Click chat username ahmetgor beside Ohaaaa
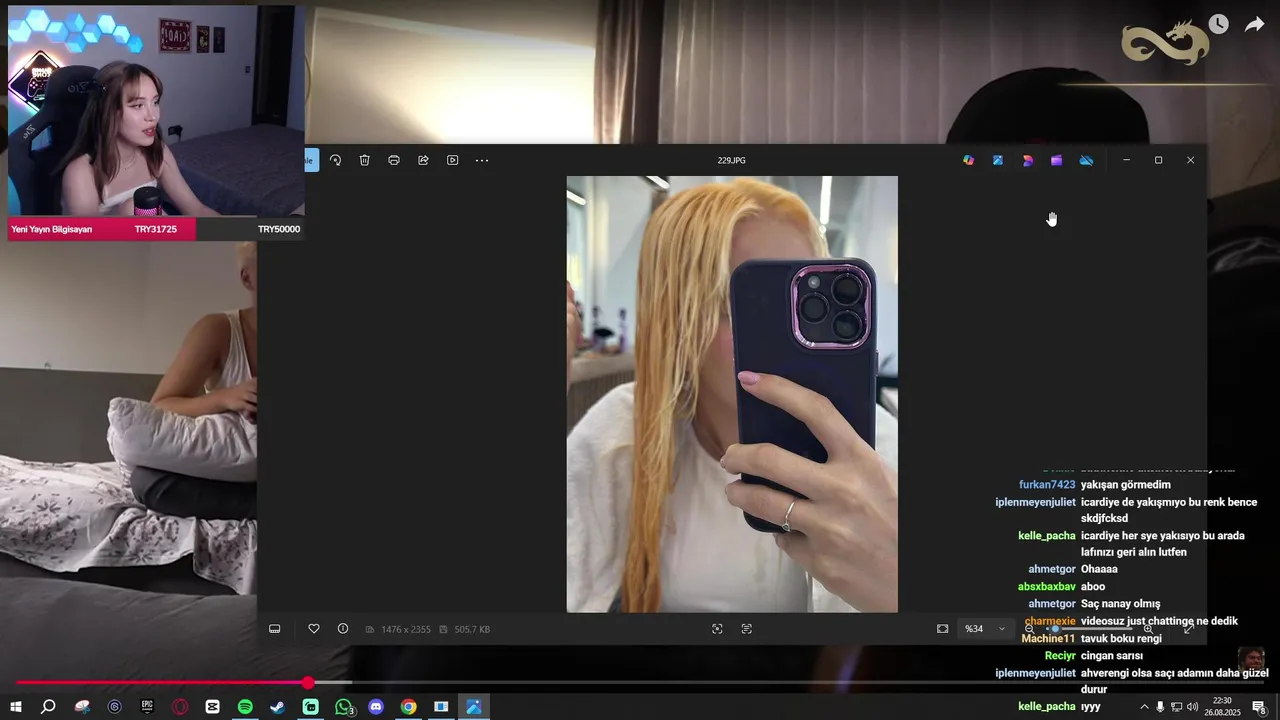This screenshot has width=1280, height=720. tap(1052, 570)
